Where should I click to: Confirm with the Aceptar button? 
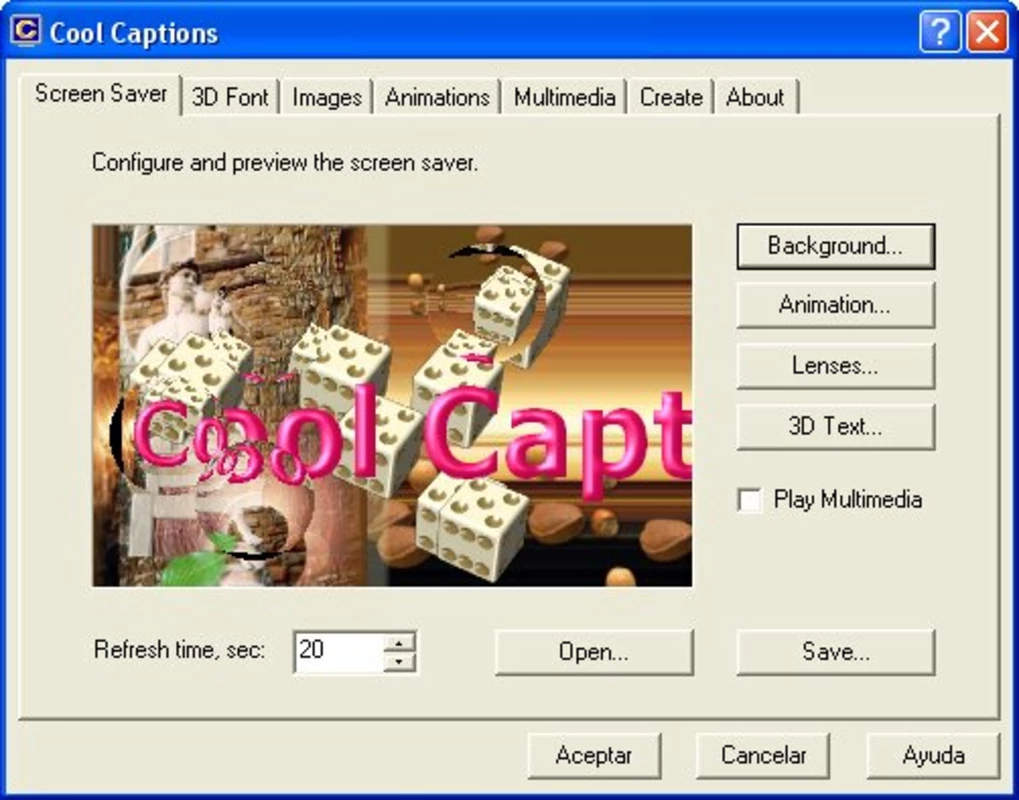pyautogui.click(x=594, y=756)
